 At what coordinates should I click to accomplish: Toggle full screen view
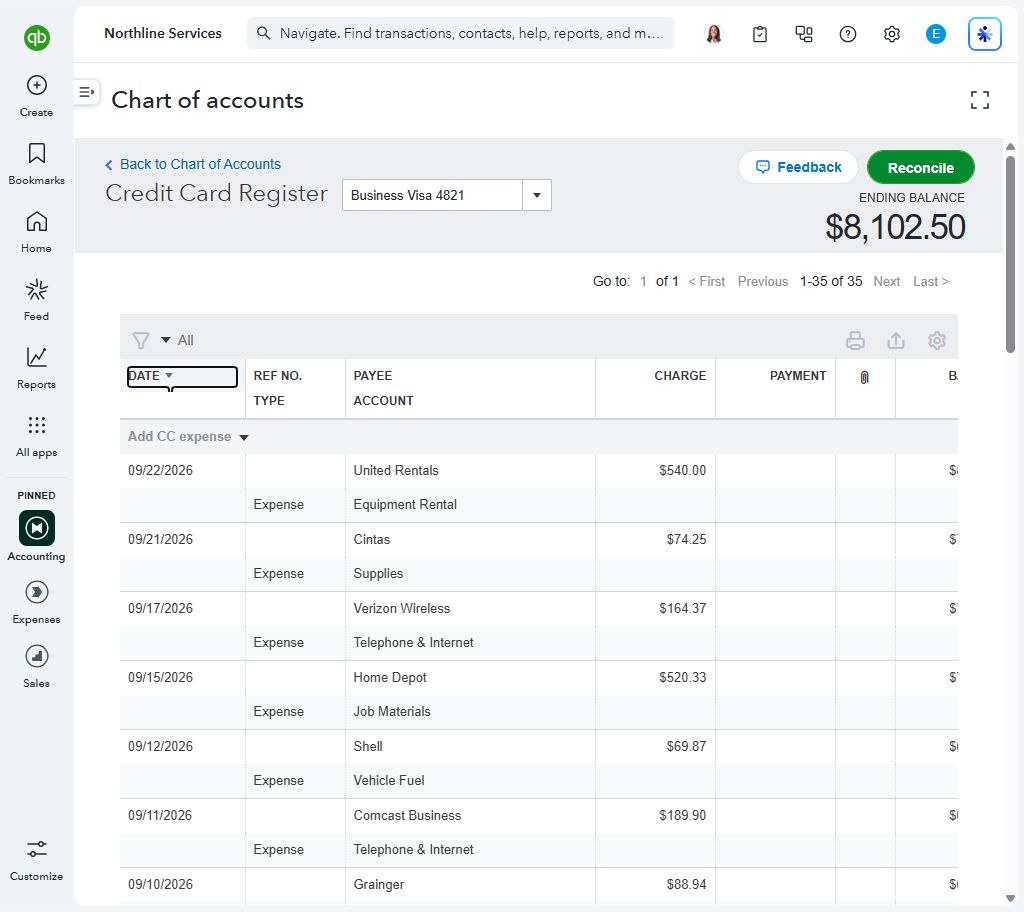980,100
